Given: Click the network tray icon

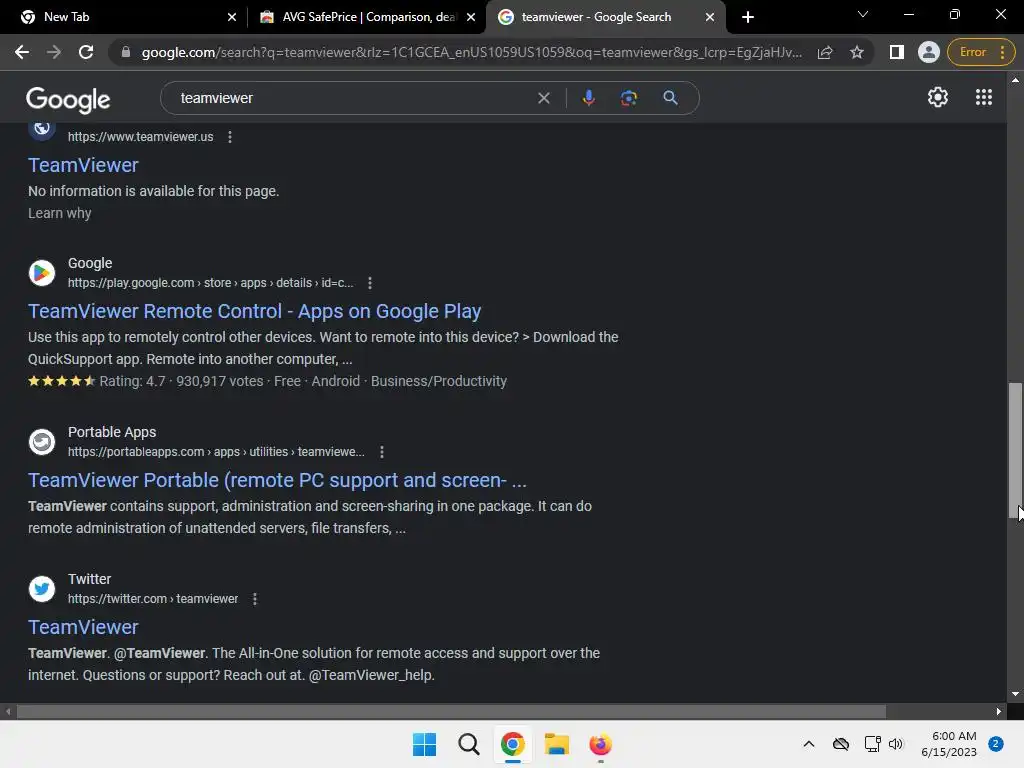Looking at the screenshot, I should click(872, 744).
